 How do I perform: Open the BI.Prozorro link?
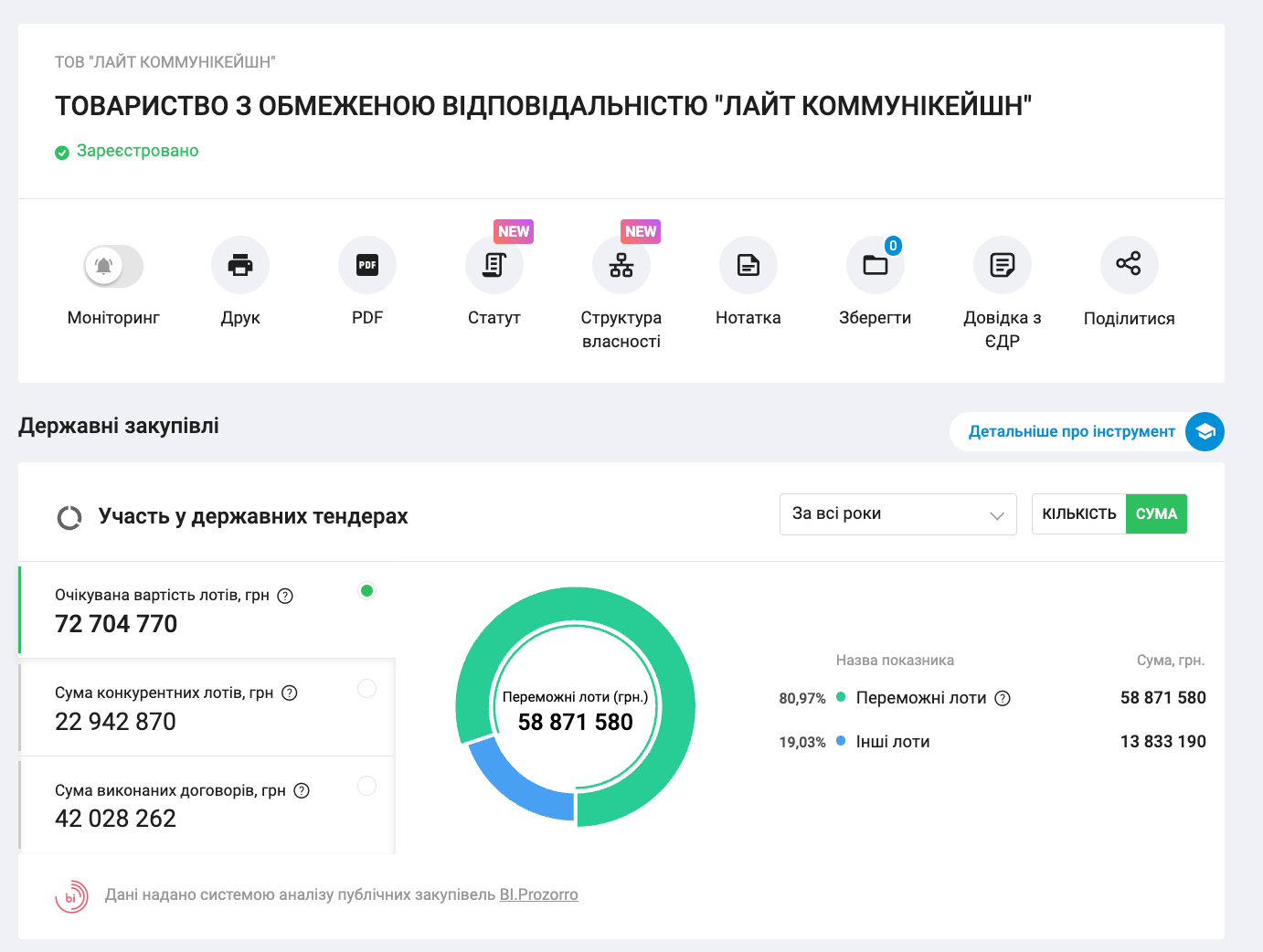(x=538, y=894)
